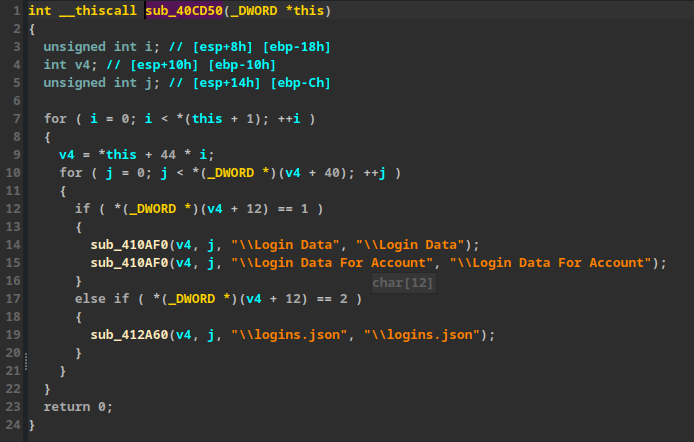Viewport: 694px width, 442px height.
Task: Click the return 0 statement
Action: tap(78, 407)
